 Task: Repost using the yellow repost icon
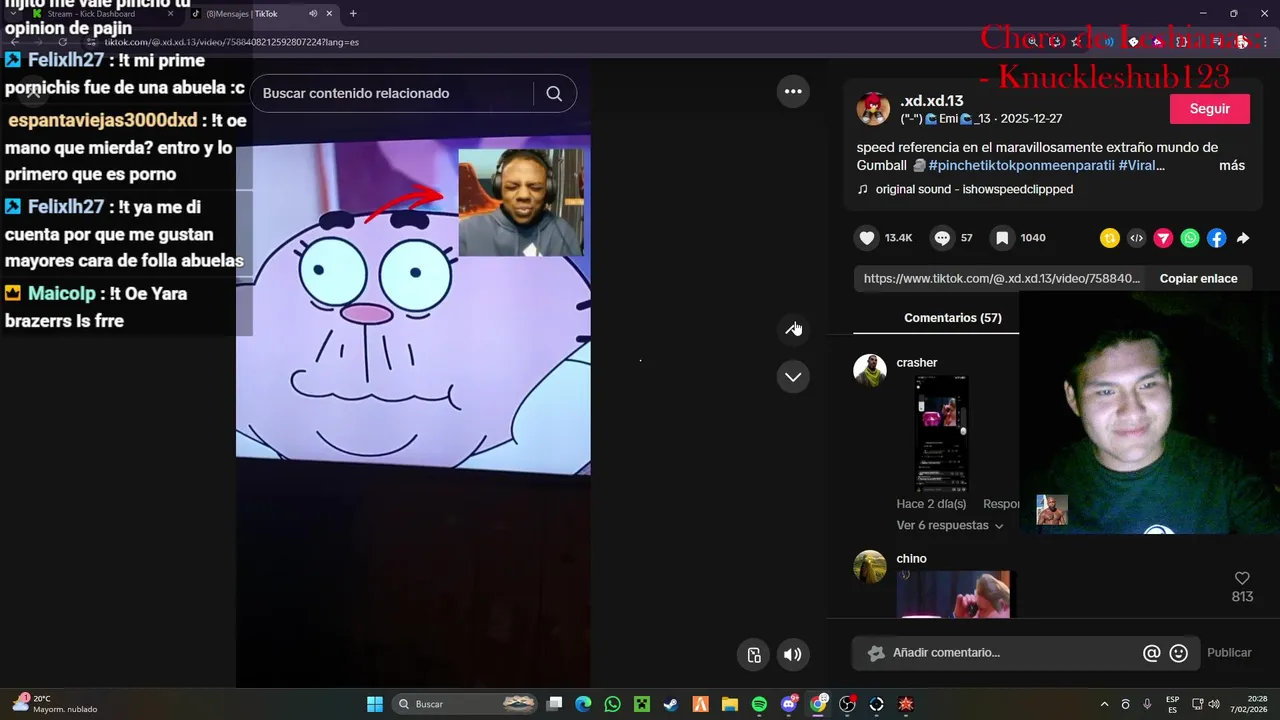[1109, 238]
